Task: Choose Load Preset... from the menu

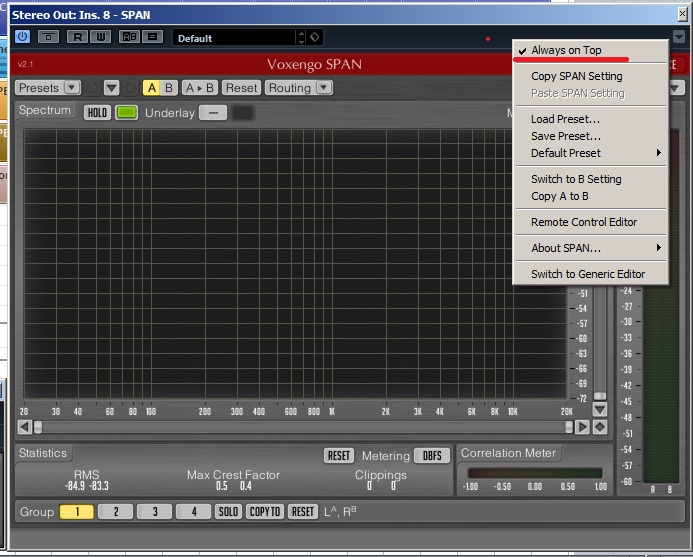Action: tap(591, 119)
